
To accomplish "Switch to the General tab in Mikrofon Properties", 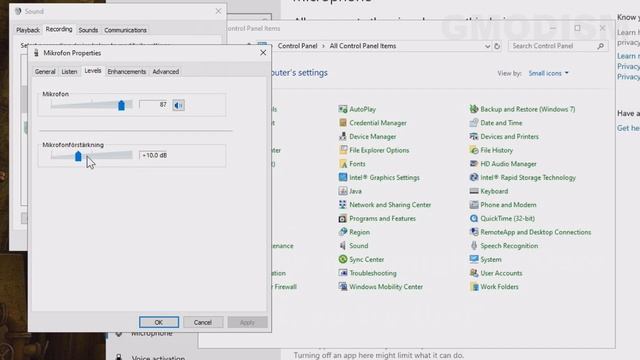I will [45, 71].
